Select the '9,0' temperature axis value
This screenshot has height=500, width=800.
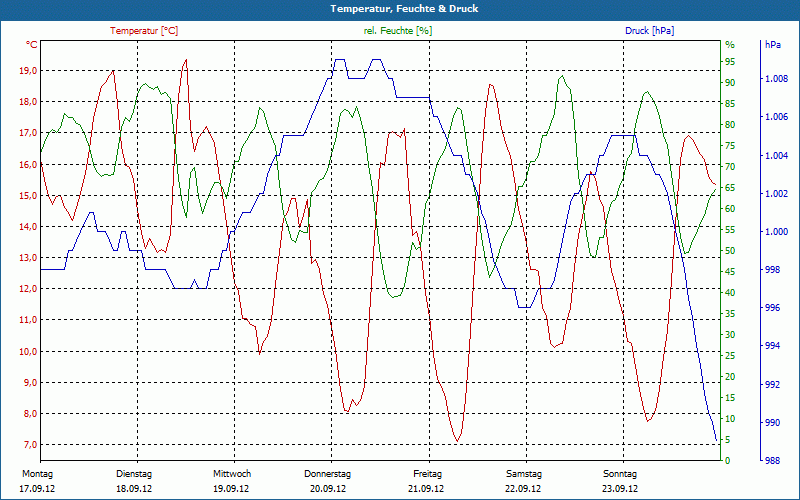point(30,383)
